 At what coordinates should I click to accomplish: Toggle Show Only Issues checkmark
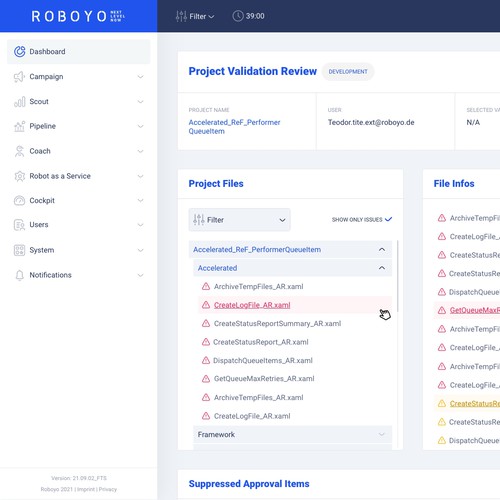point(388,219)
